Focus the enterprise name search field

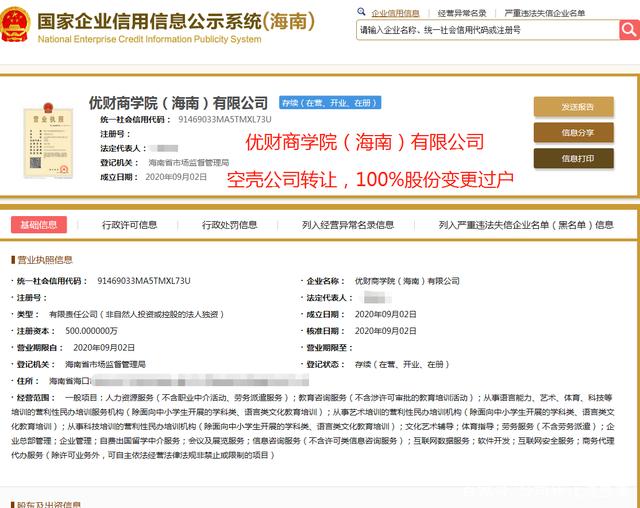point(488,30)
